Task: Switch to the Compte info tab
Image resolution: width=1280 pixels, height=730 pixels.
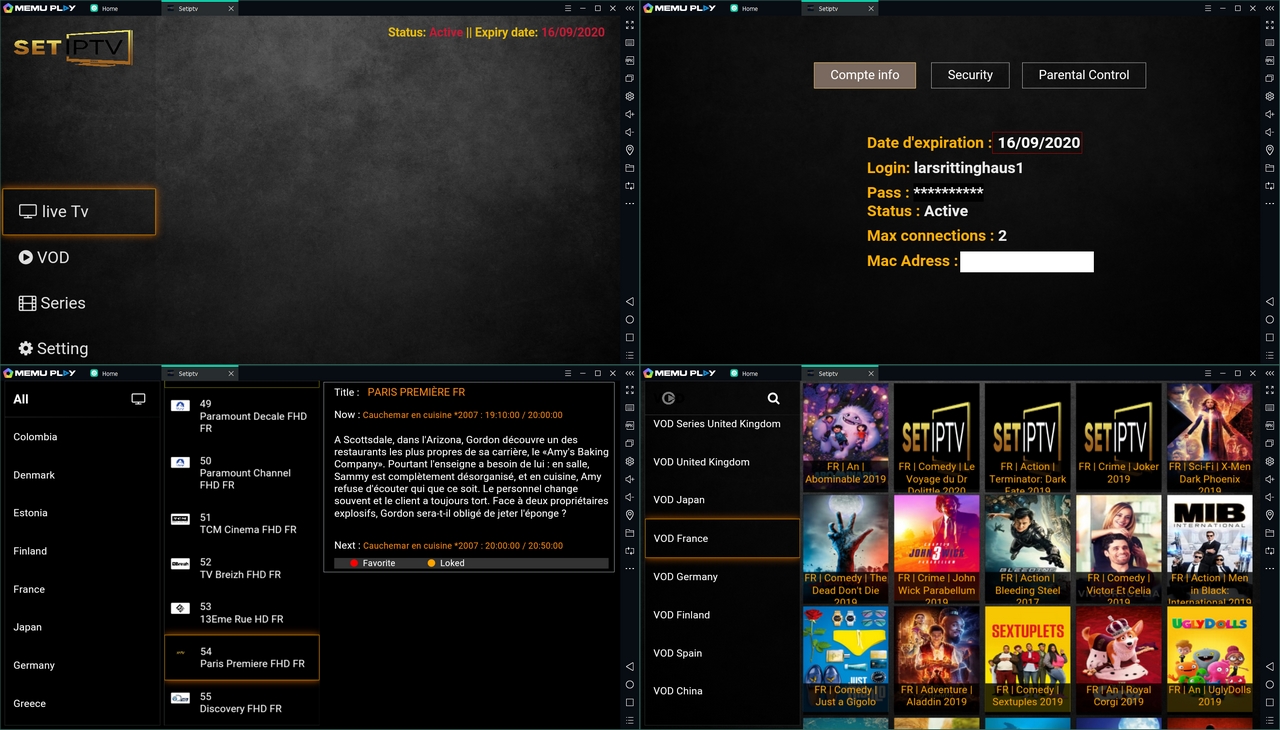Action: pos(865,75)
